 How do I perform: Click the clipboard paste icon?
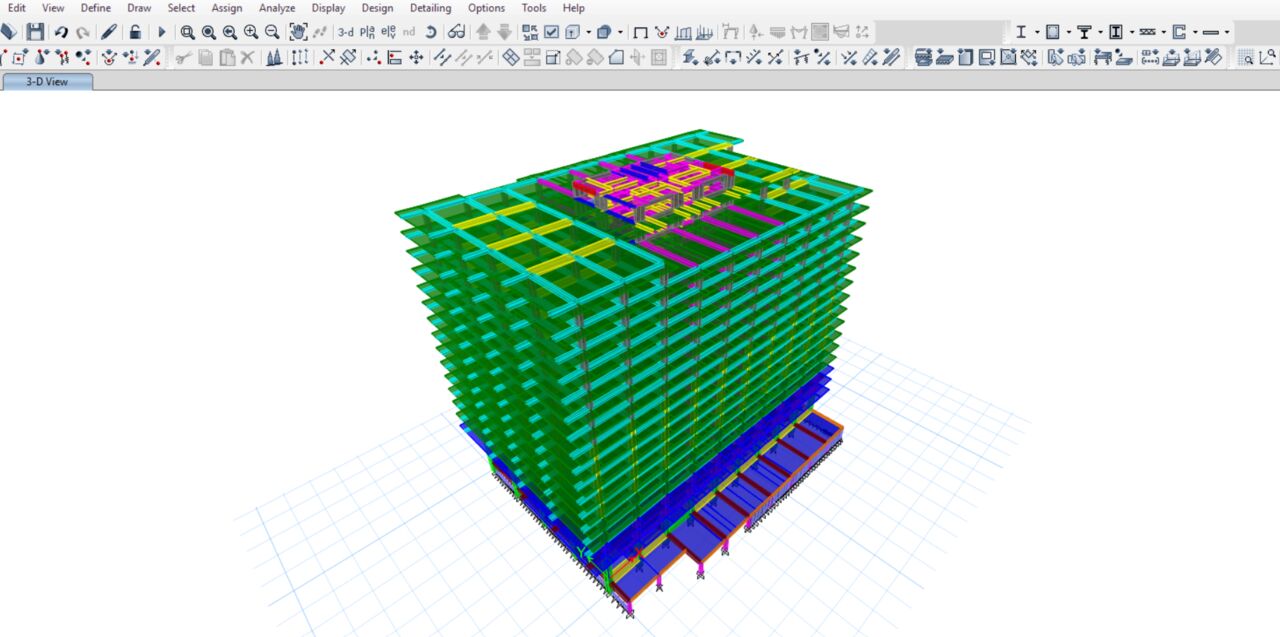226,58
